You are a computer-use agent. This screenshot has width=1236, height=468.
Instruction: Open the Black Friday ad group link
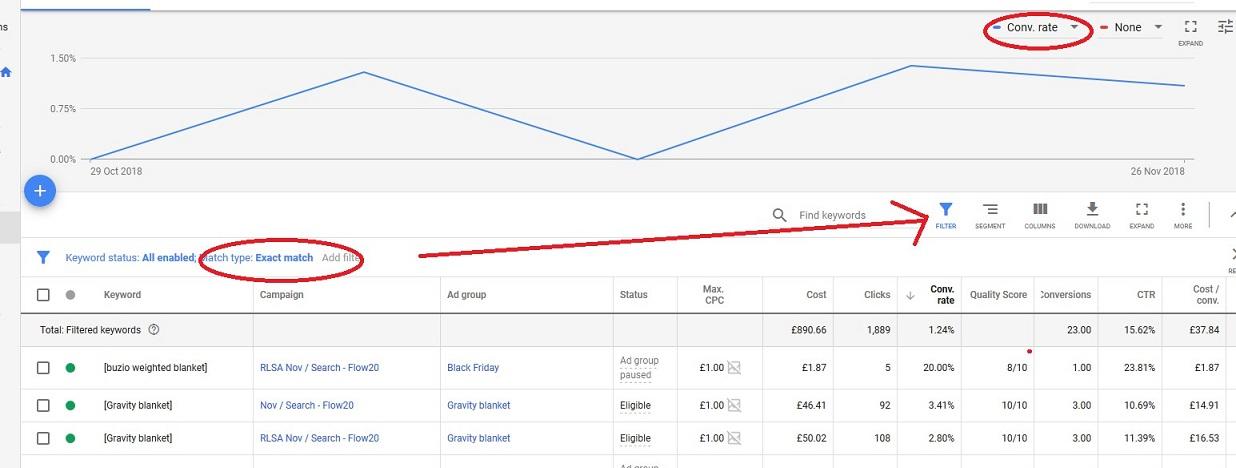(473, 368)
